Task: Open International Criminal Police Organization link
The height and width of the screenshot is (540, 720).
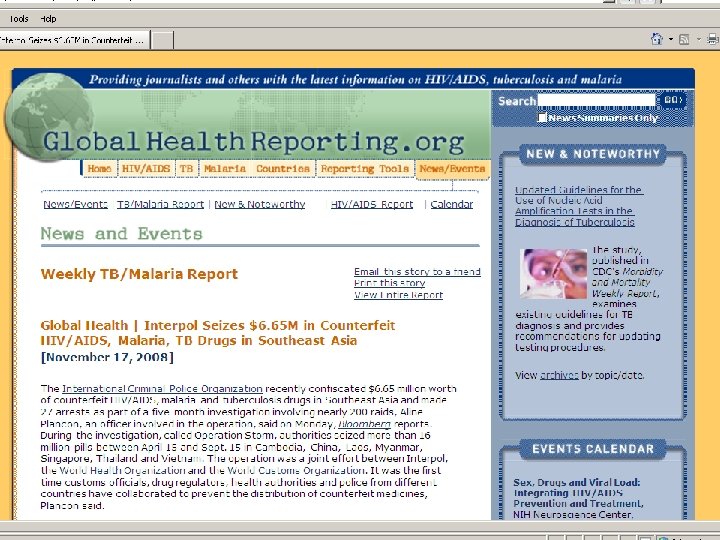Action: 163,388
